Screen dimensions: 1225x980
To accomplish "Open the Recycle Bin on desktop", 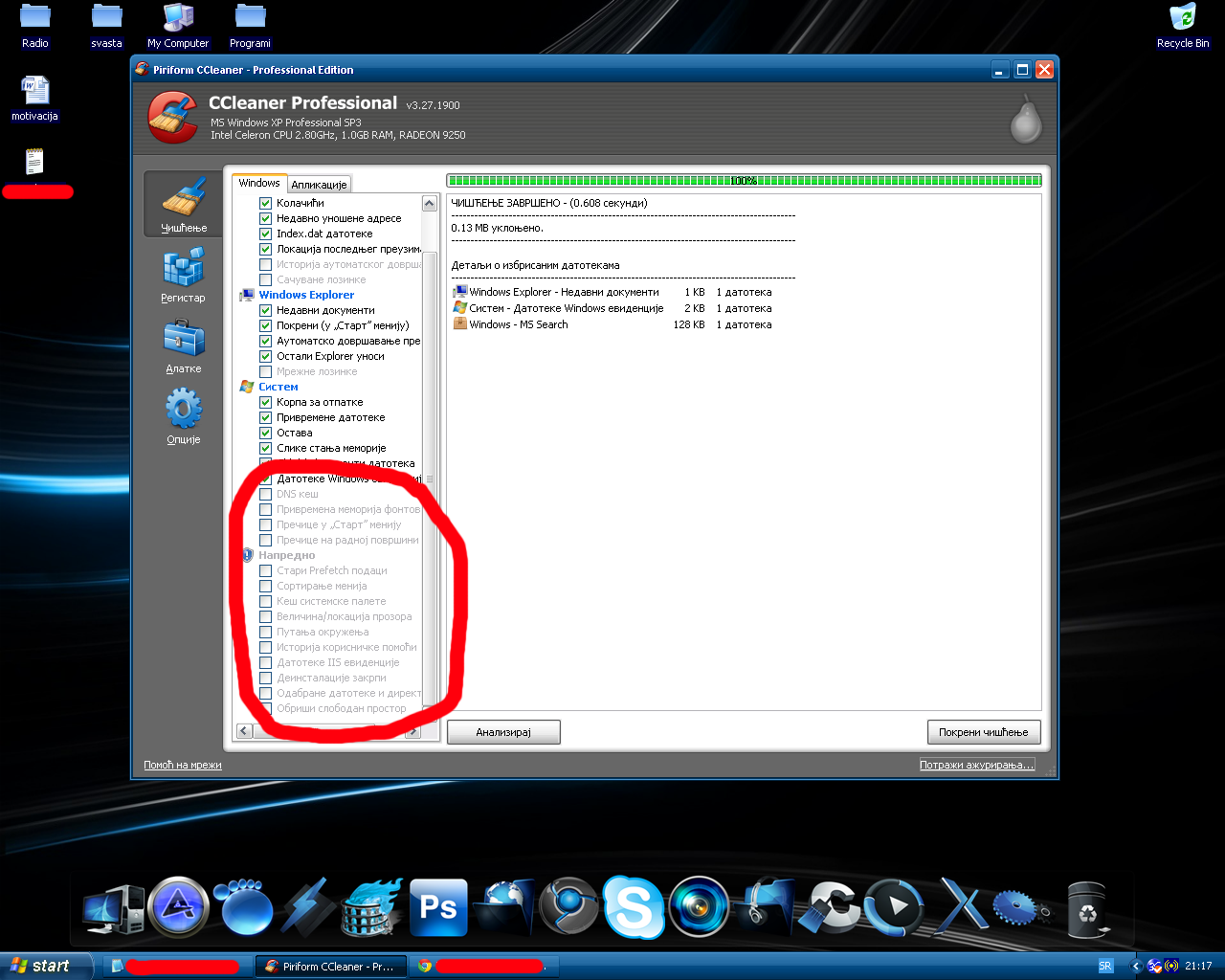I will (x=1183, y=26).
